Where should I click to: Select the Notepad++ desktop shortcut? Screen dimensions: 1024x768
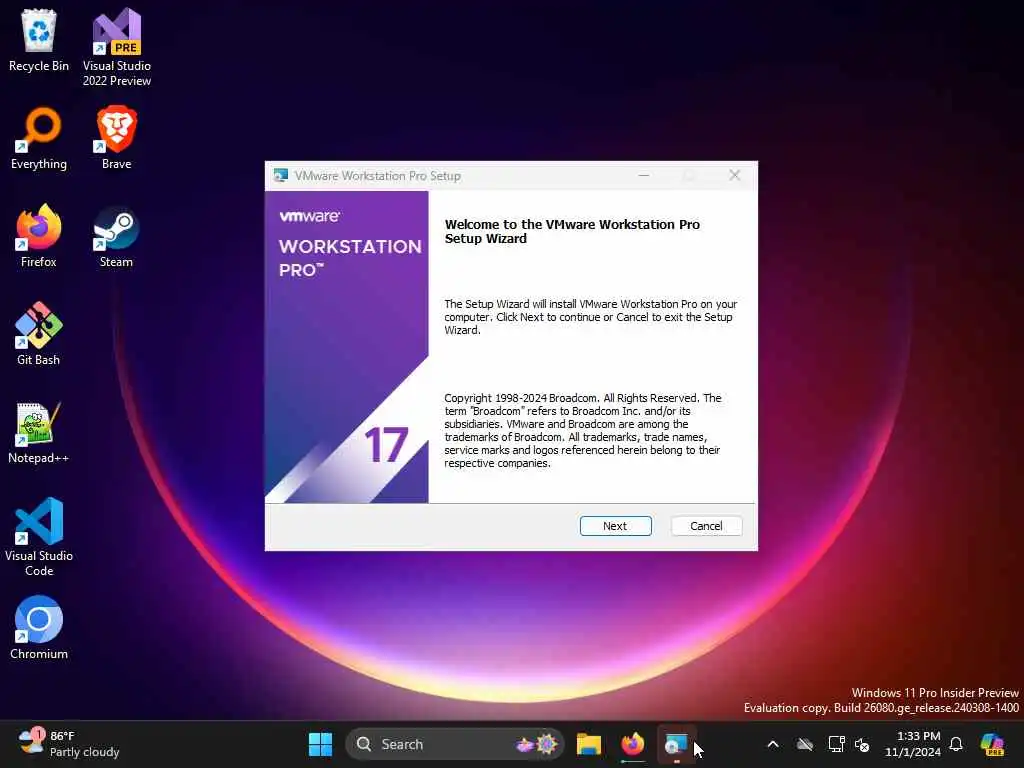click(x=39, y=432)
